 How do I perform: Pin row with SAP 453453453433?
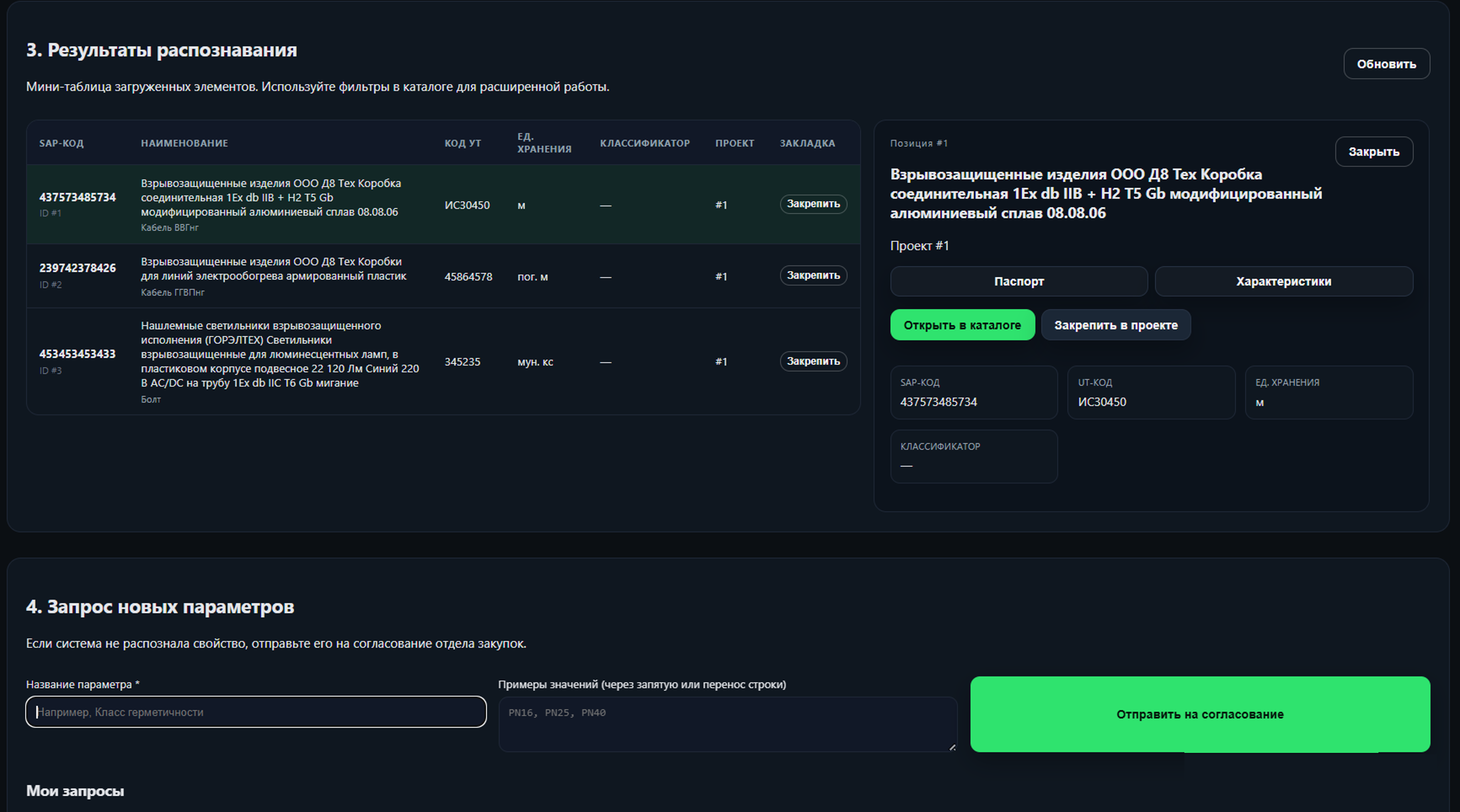(x=813, y=361)
